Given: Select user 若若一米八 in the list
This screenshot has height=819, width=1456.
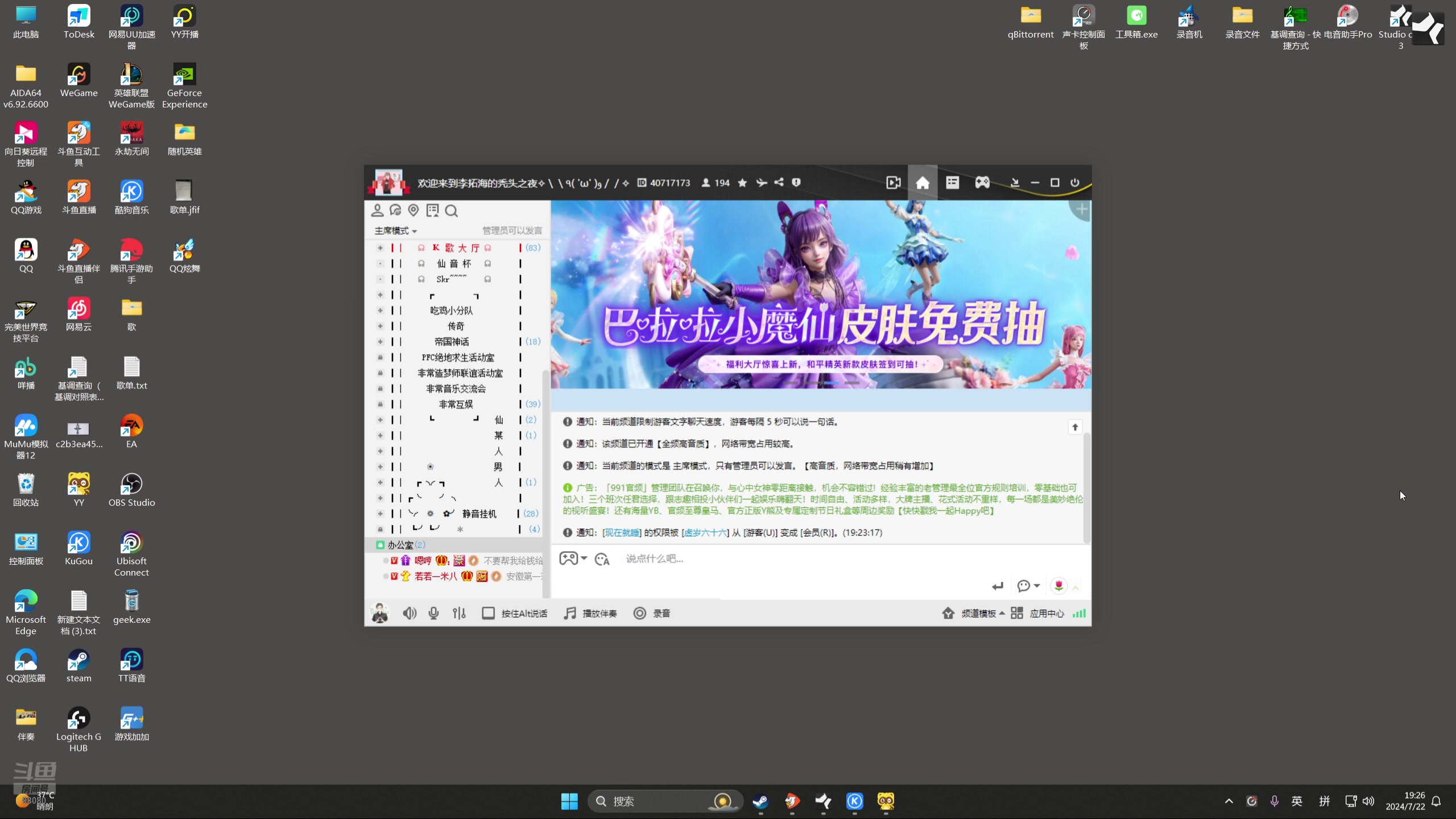Looking at the screenshot, I should [x=436, y=576].
